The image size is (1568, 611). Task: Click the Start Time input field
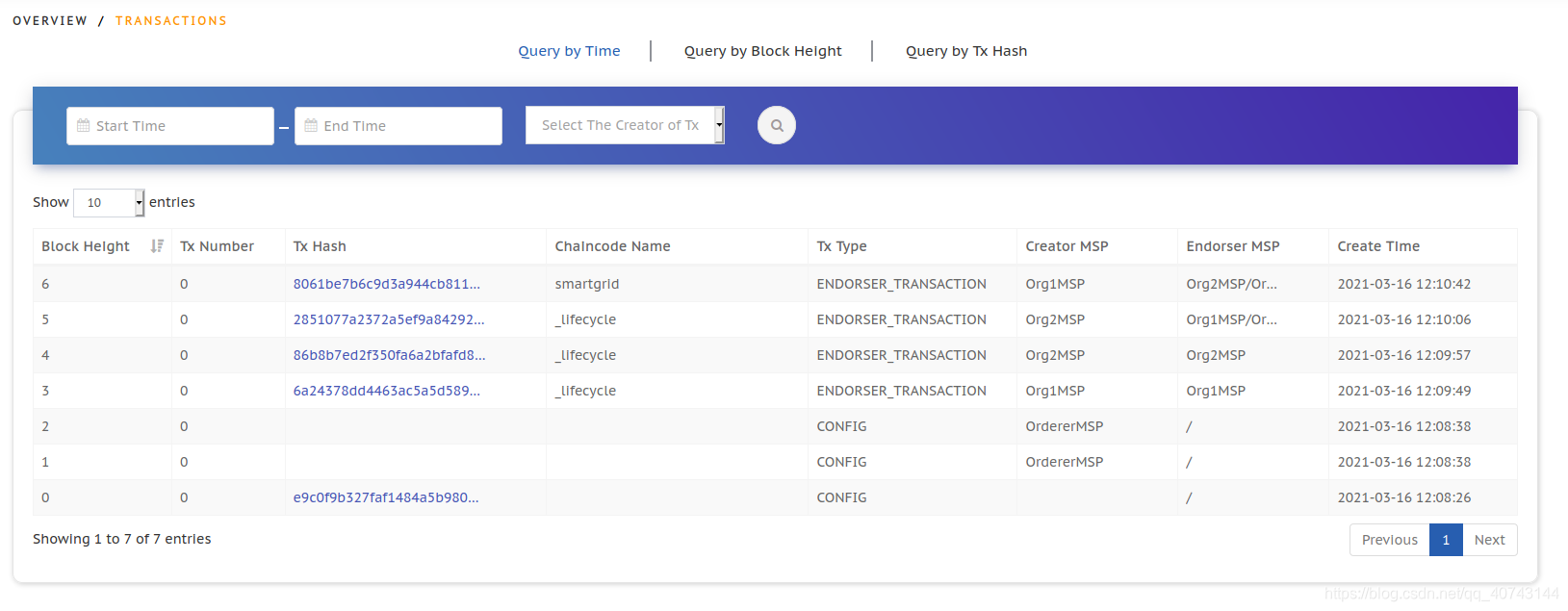click(170, 126)
